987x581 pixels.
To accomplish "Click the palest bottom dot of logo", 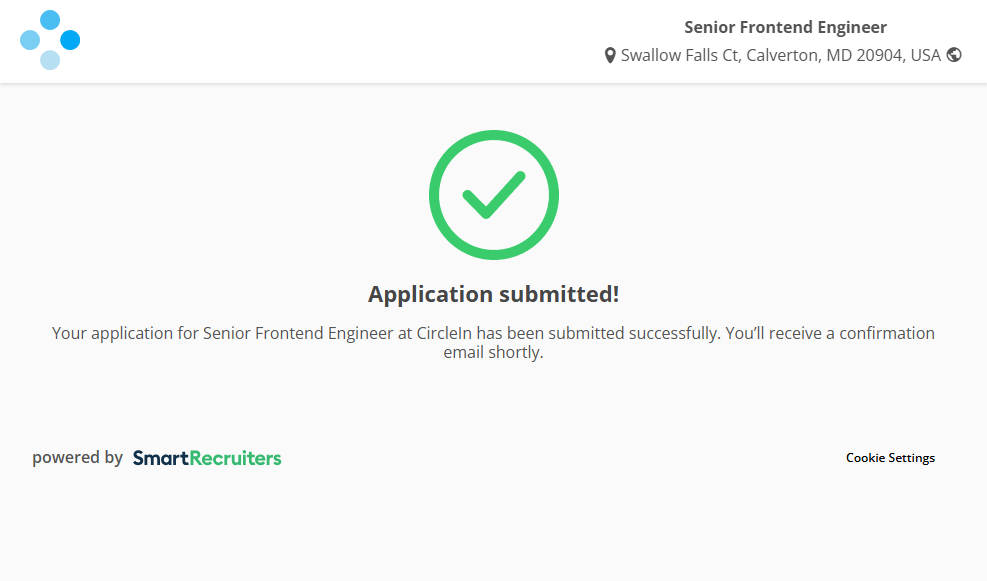I will 50,60.
